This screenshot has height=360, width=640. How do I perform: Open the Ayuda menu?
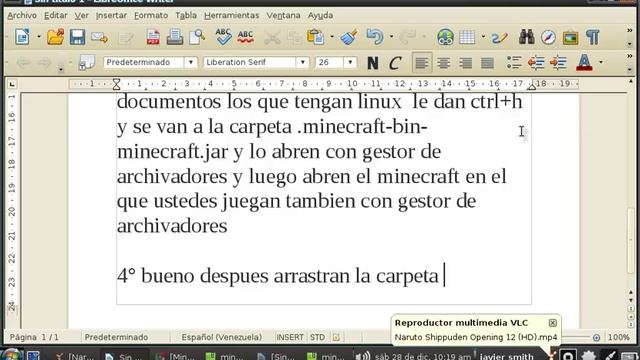(x=320, y=16)
